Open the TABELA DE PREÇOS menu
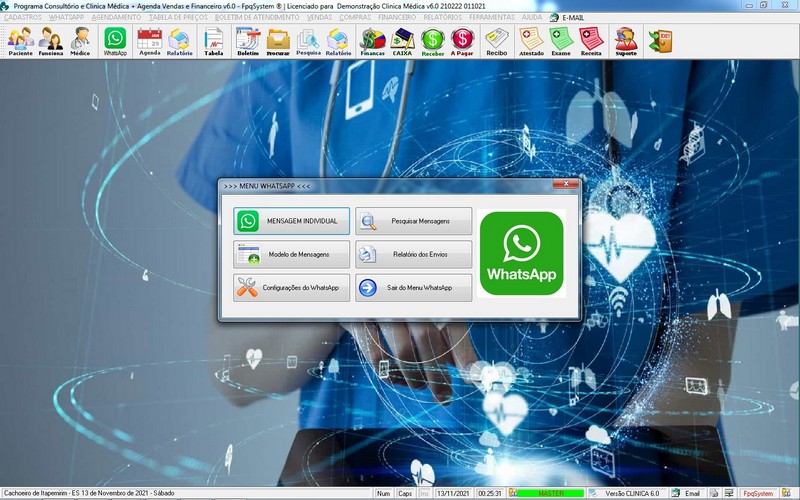This screenshot has width=800, height=500. (178, 17)
